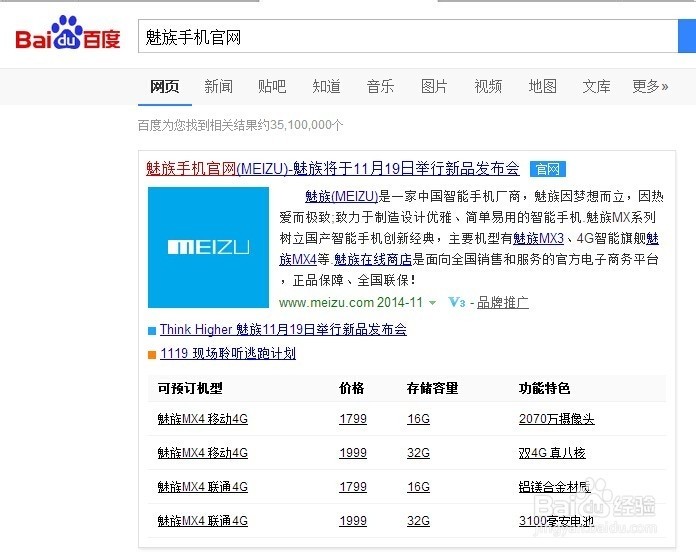Open the 品牌推广 link
The image size is (696, 552).
[x=503, y=303]
